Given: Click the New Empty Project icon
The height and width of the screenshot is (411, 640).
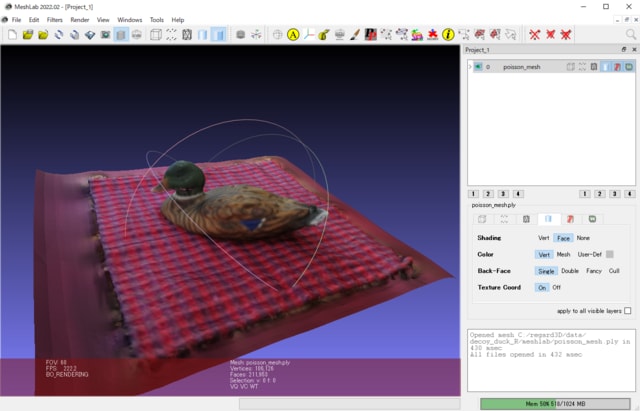Looking at the screenshot, I should pos(11,34).
